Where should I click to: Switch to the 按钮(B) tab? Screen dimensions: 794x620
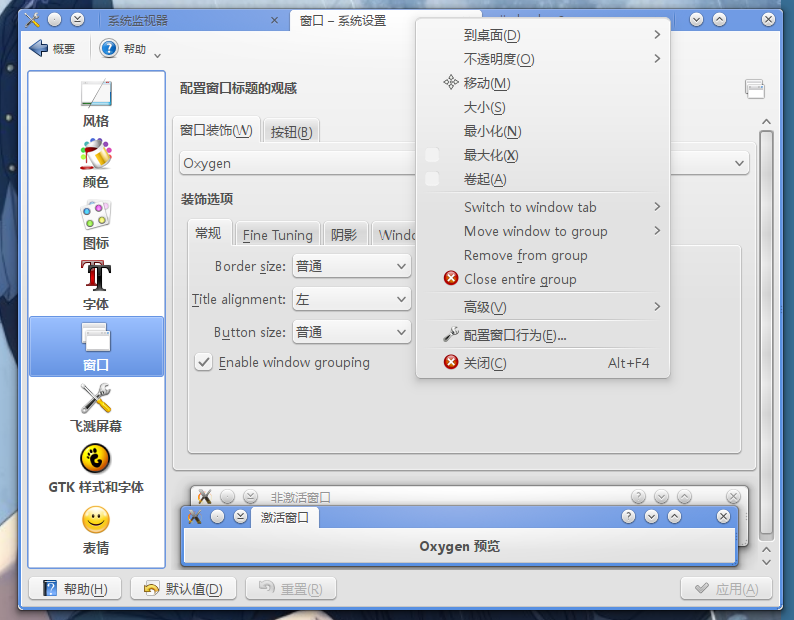(291, 132)
